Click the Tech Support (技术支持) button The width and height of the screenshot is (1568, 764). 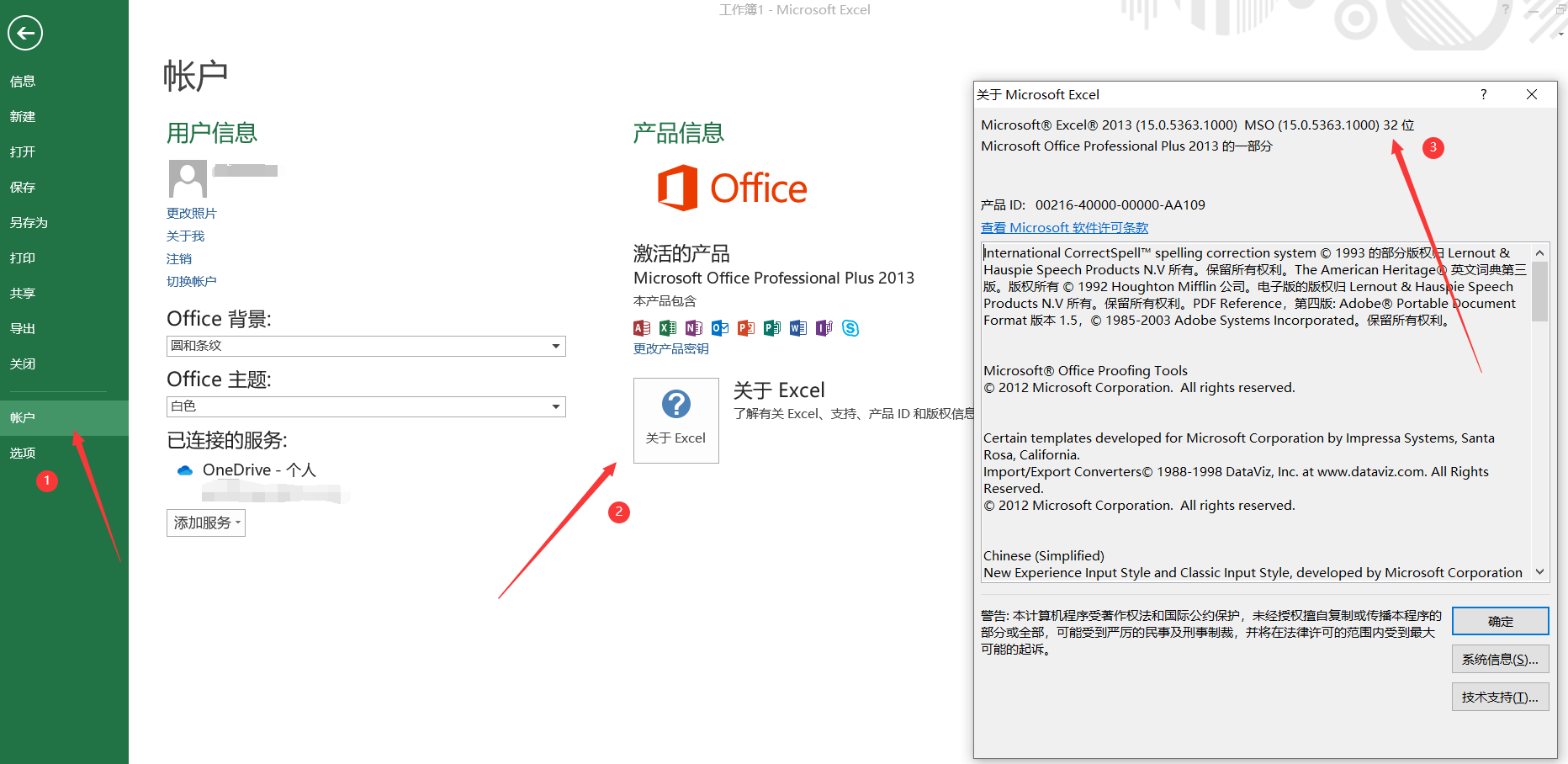(x=1500, y=697)
